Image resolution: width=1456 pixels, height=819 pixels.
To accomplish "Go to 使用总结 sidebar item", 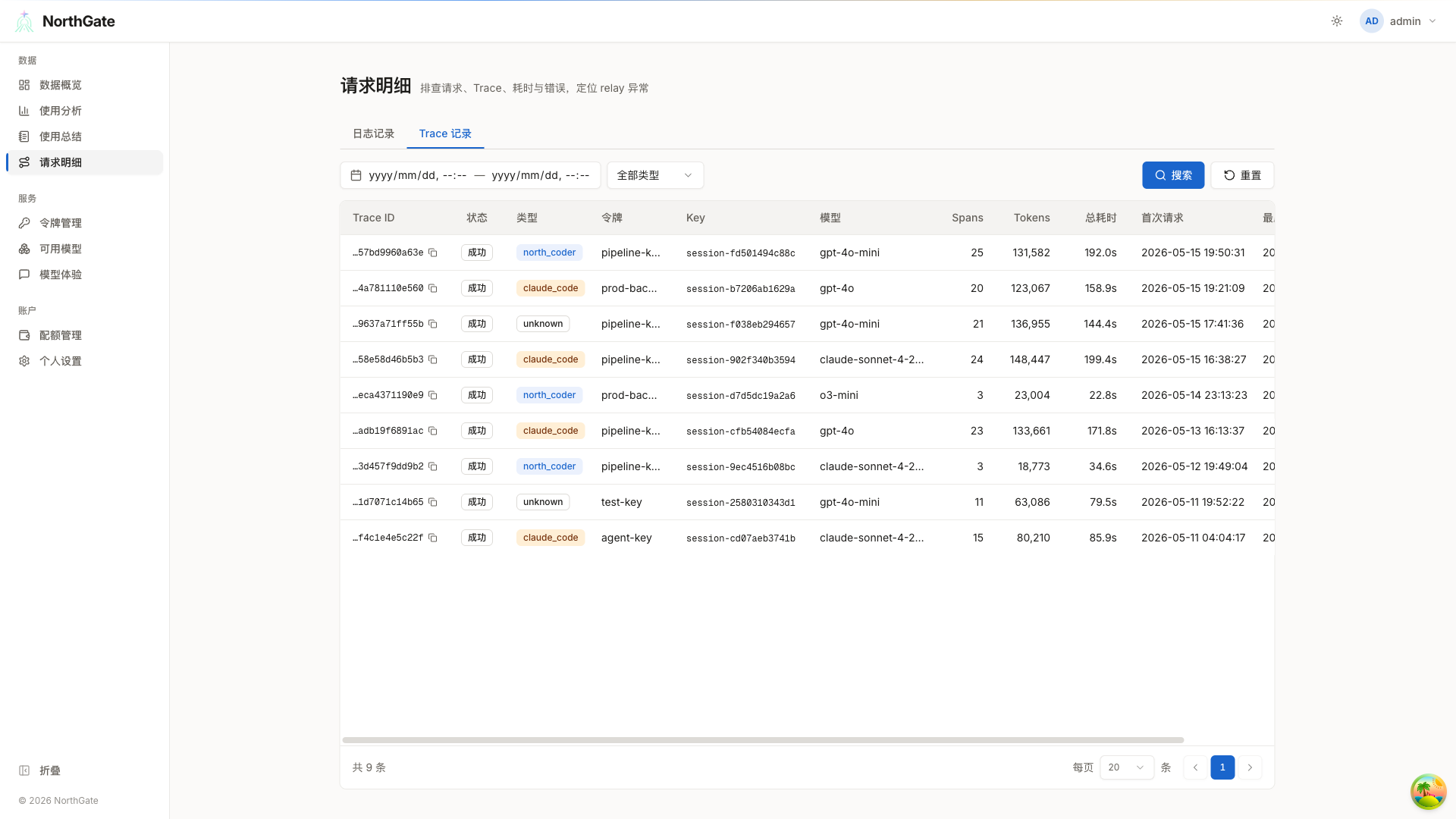I will click(84, 136).
